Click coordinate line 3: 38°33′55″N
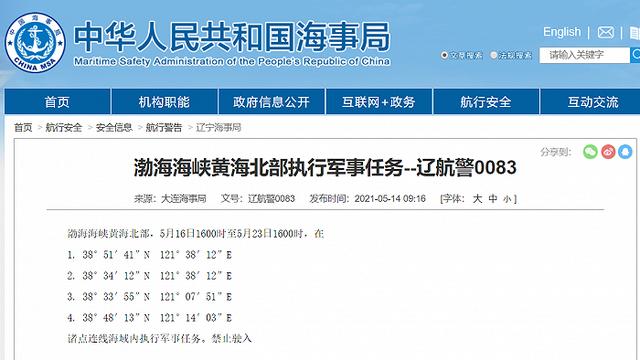The width and height of the screenshot is (640, 360). coord(149,297)
